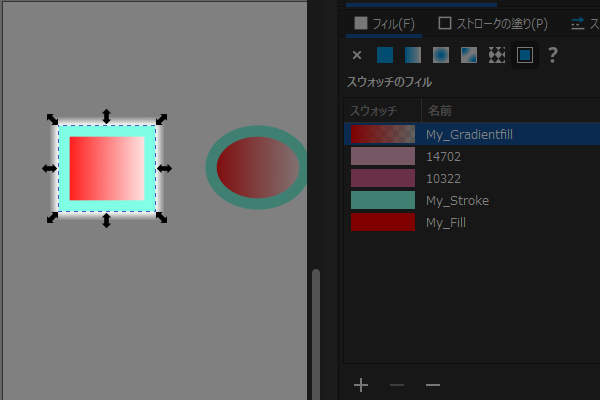The image size is (600, 400).
Task: Add a new swatch with plus button
Action: tap(361, 385)
